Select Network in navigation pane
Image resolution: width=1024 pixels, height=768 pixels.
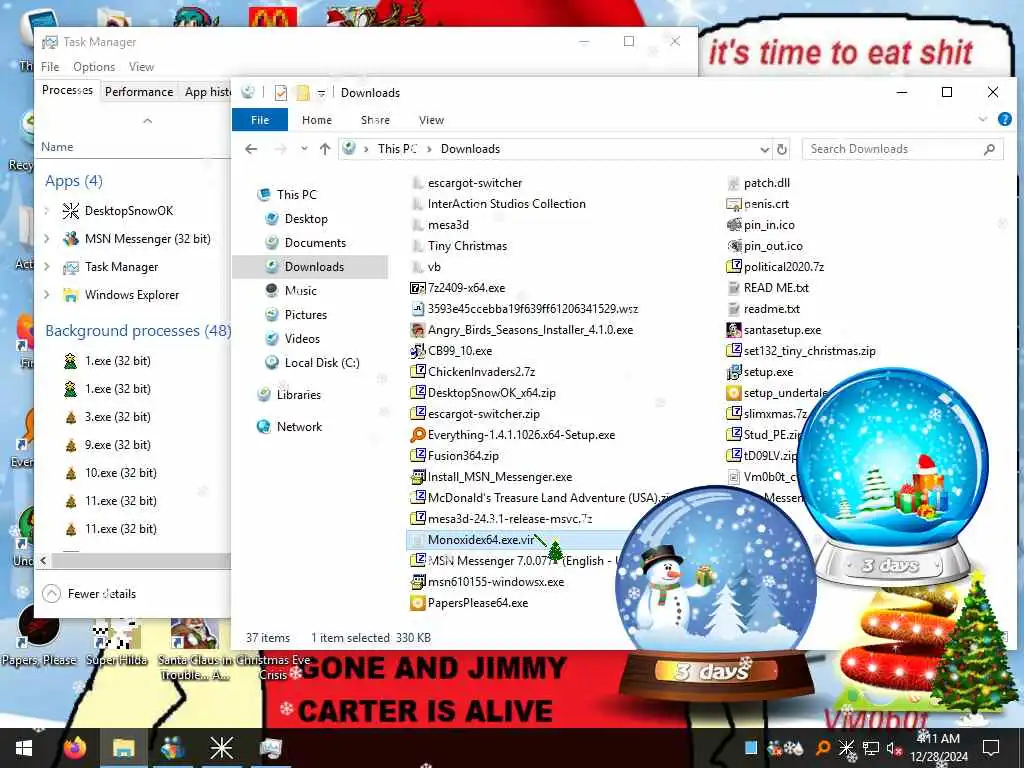(299, 427)
